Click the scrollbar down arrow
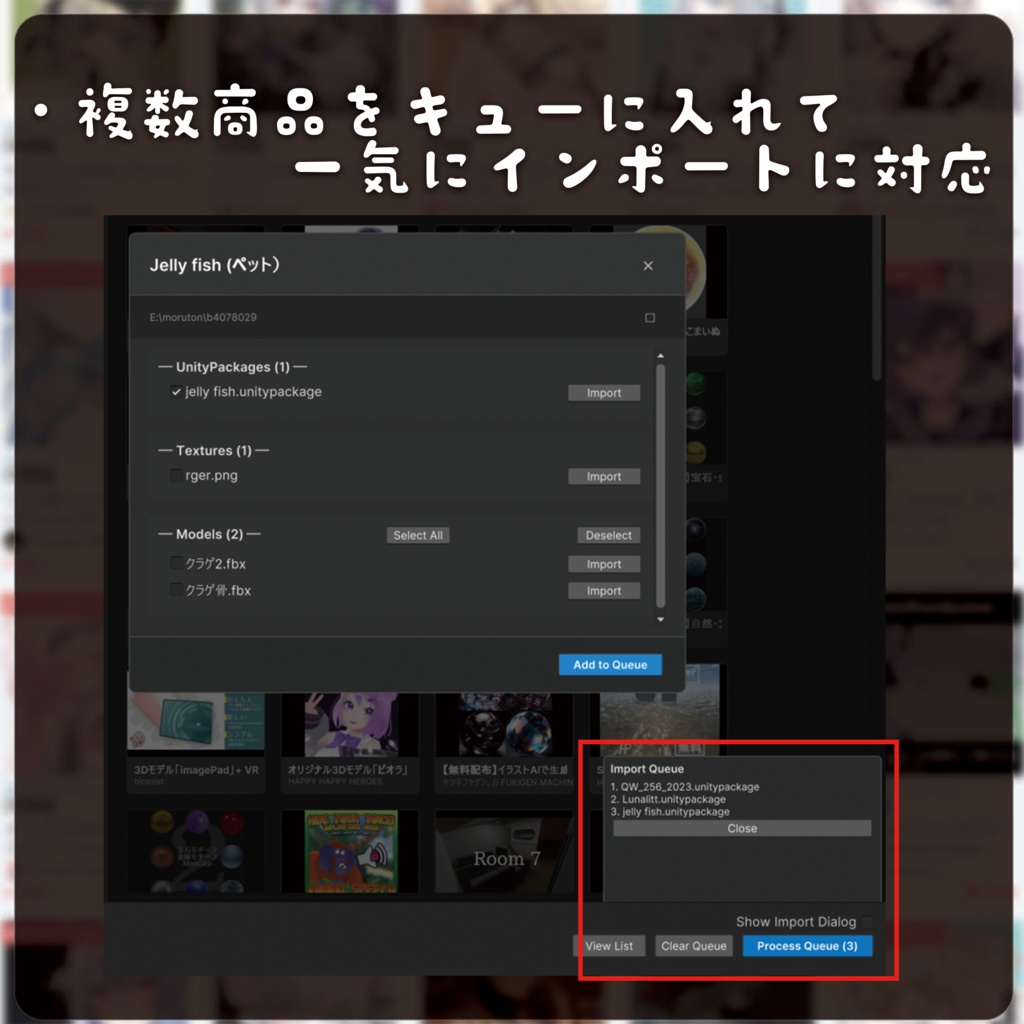The image size is (1024, 1024). (659, 619)
